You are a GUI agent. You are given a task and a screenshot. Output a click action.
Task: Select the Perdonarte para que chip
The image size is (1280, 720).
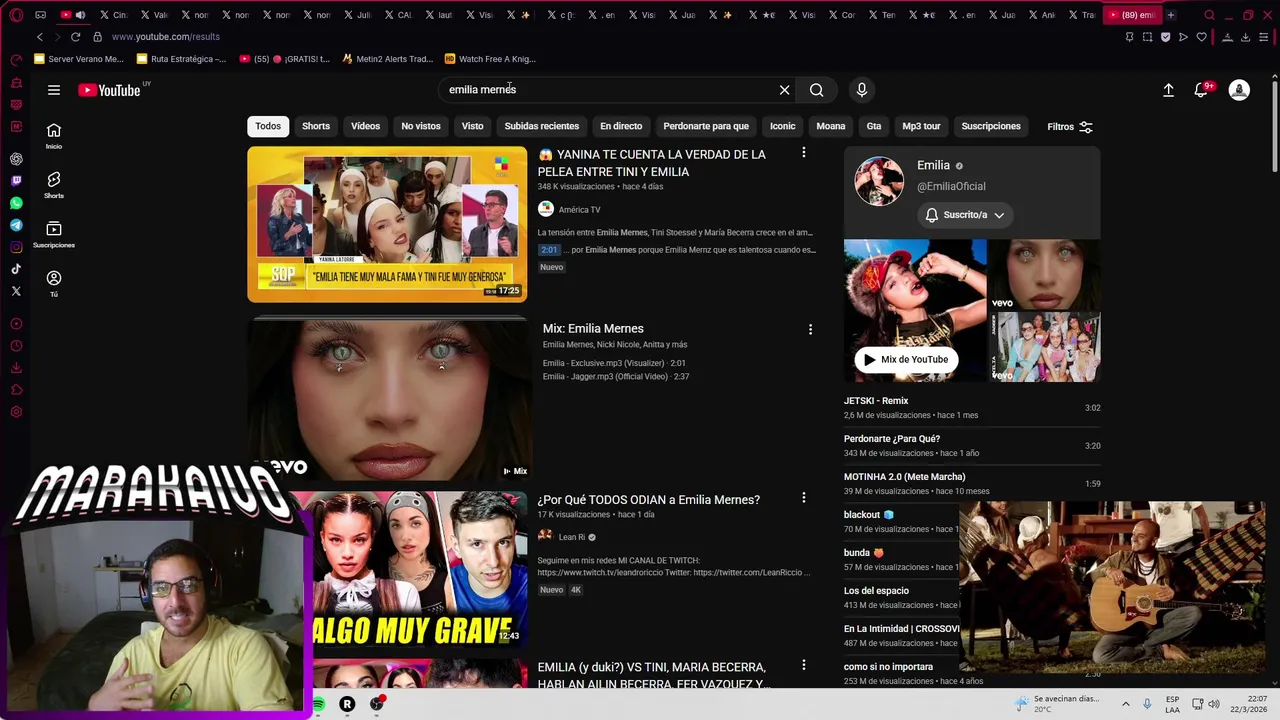[x=706, y=126]
